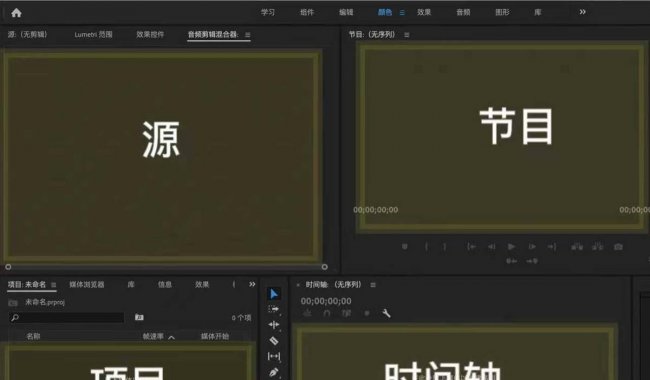The width and height of the screenshot is (650, 380).
Task: Click the bin search icon beside the search field
Action: click(x=139, y=317)
